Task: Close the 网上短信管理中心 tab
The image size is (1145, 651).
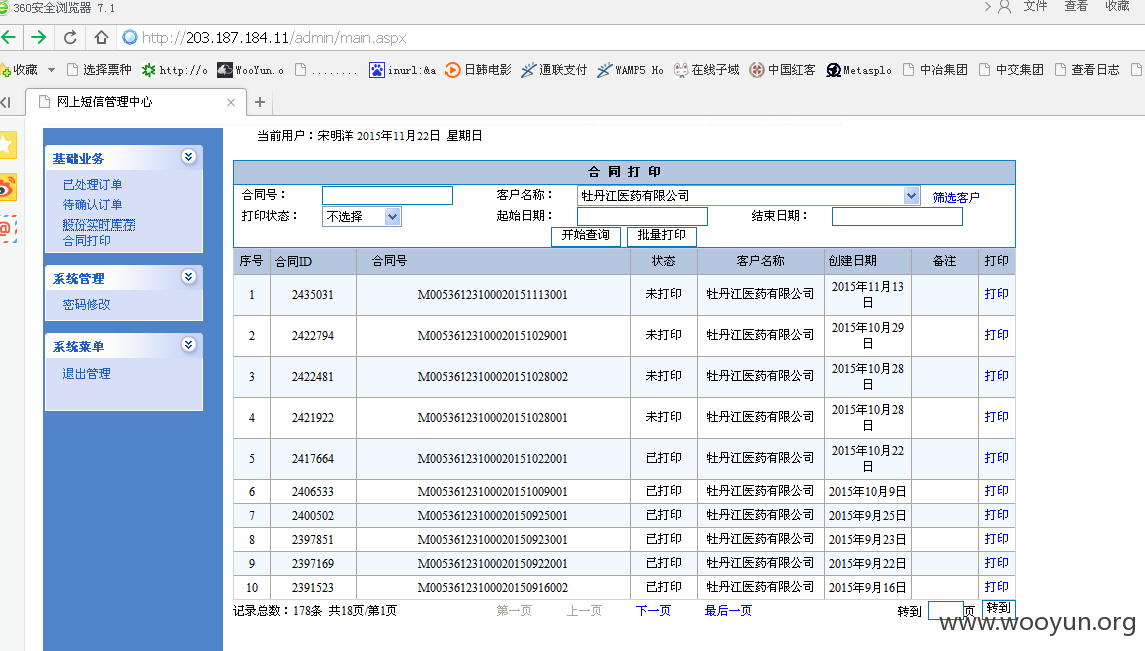Action: point(231,102)
